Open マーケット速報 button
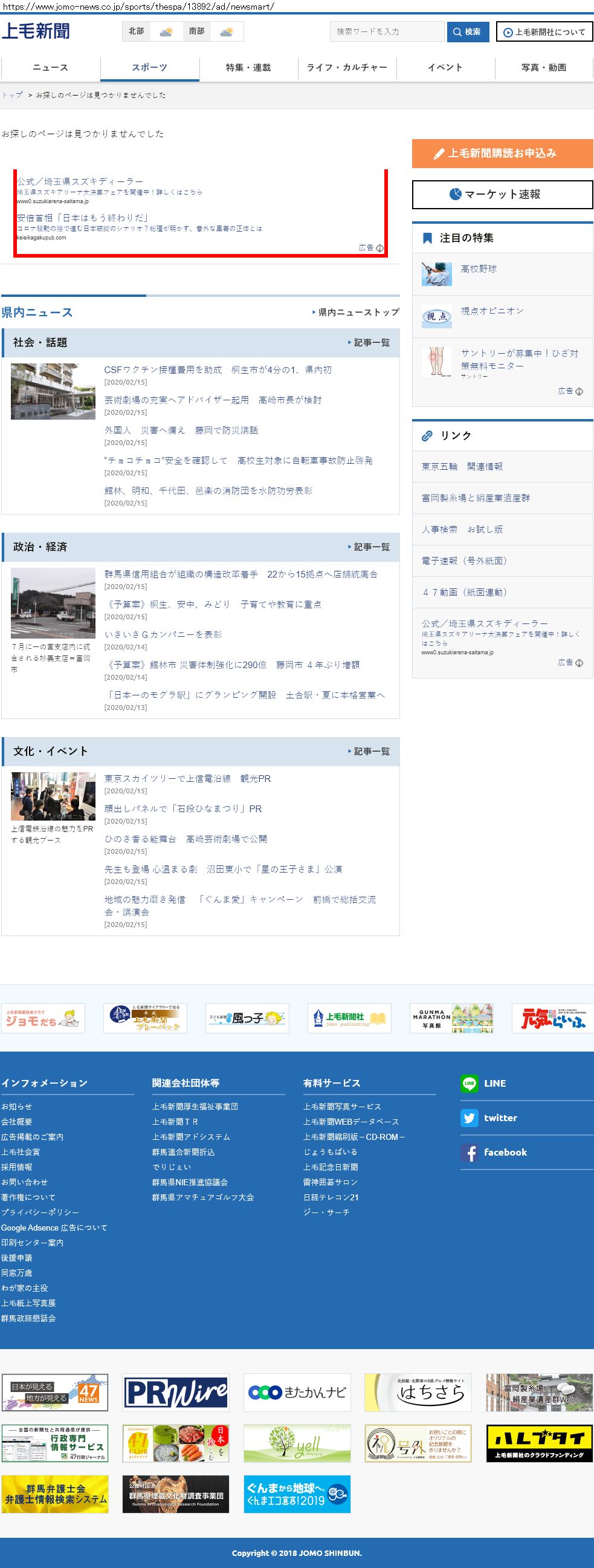594x1568 pixels. [x=502, y=194]
